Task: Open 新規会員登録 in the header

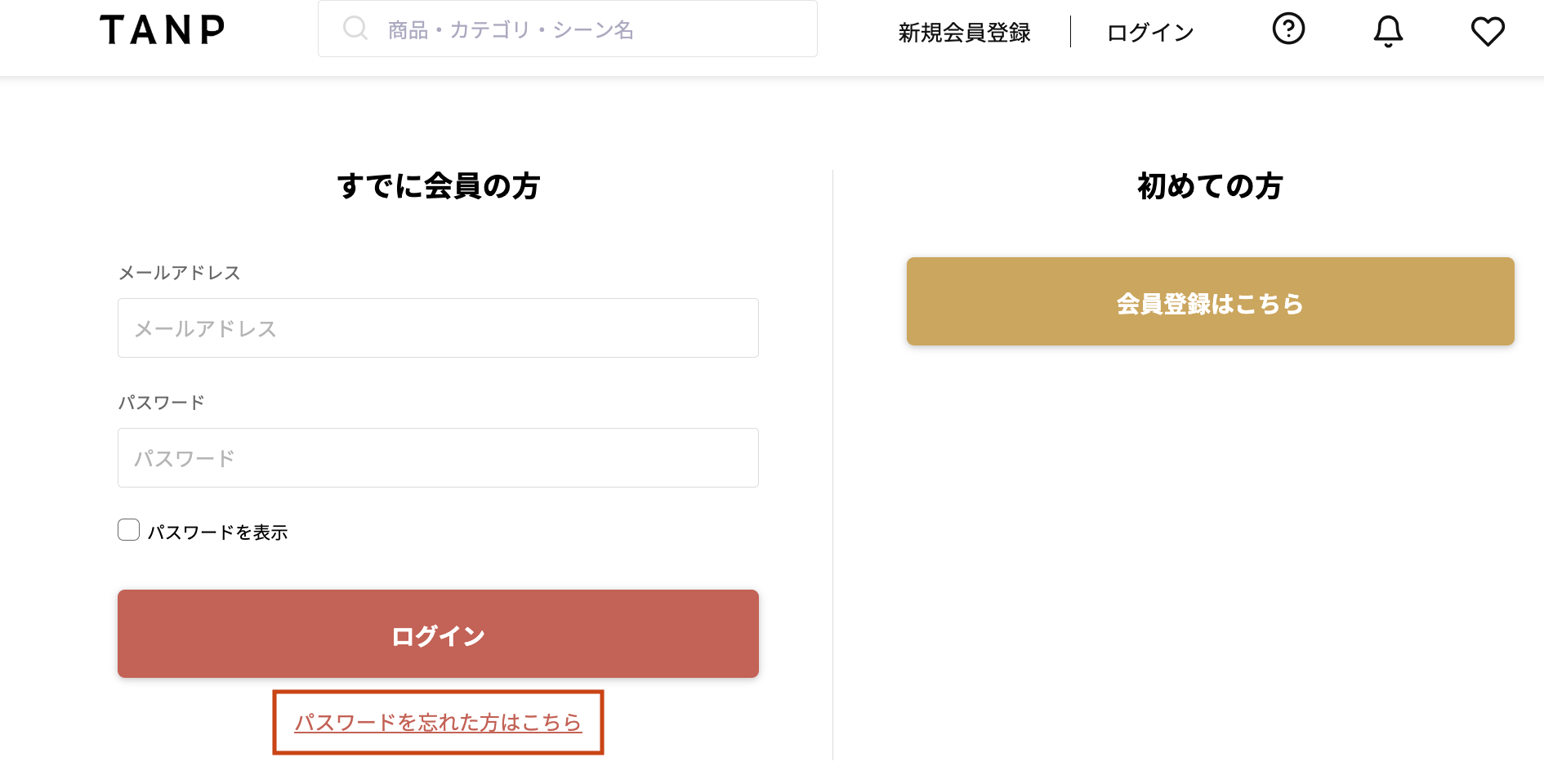Action: (964, 33)
